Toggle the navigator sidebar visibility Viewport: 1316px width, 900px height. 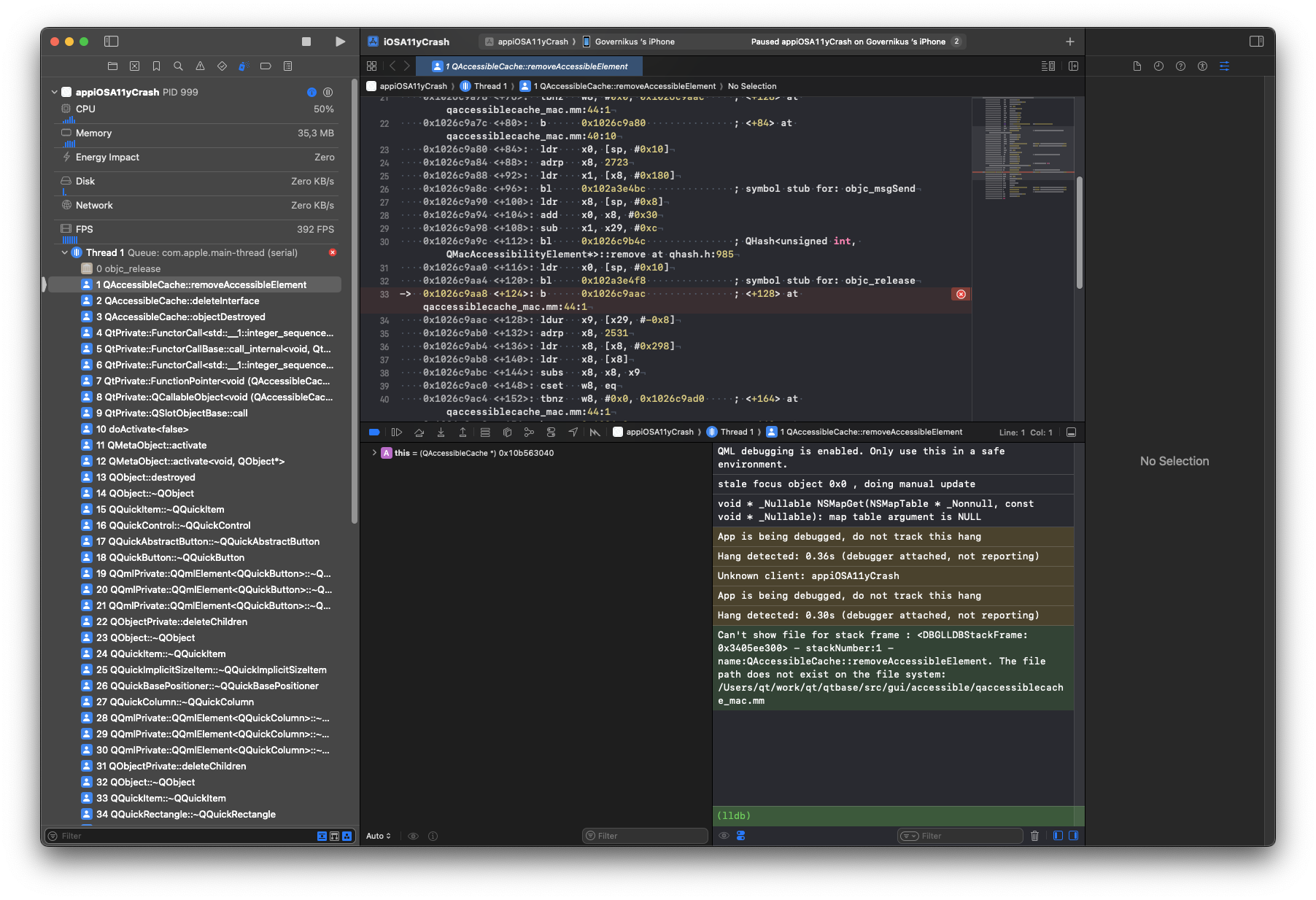[112, 42]
